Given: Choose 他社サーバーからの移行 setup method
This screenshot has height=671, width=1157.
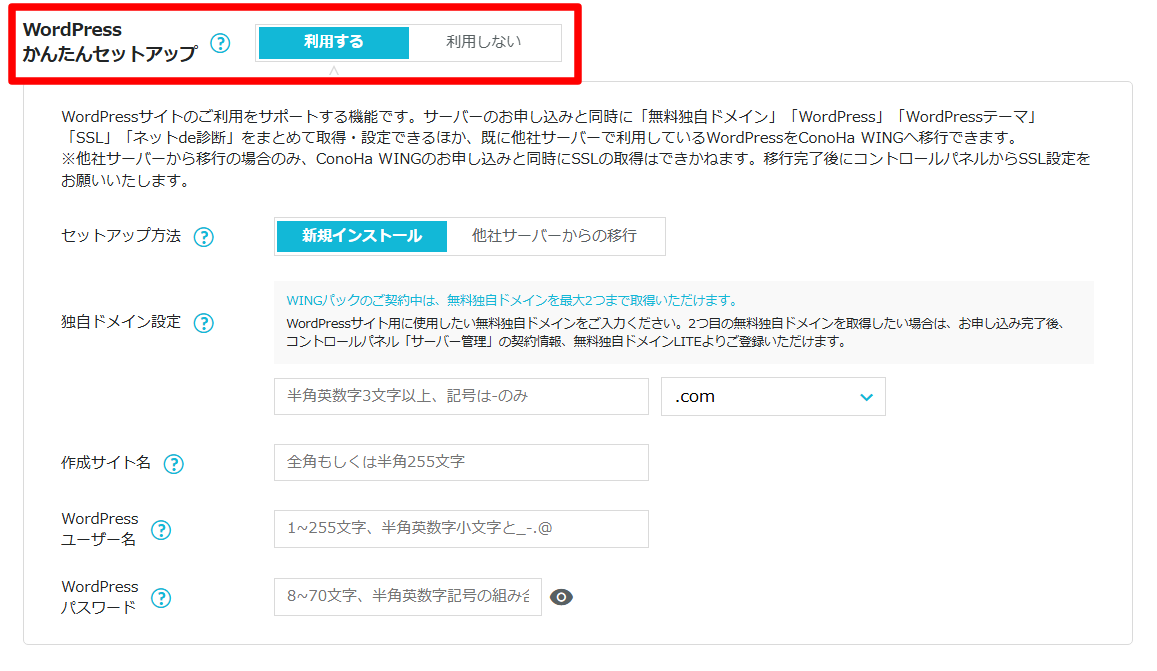Looking at the screenshot, I should pos(554,236).
